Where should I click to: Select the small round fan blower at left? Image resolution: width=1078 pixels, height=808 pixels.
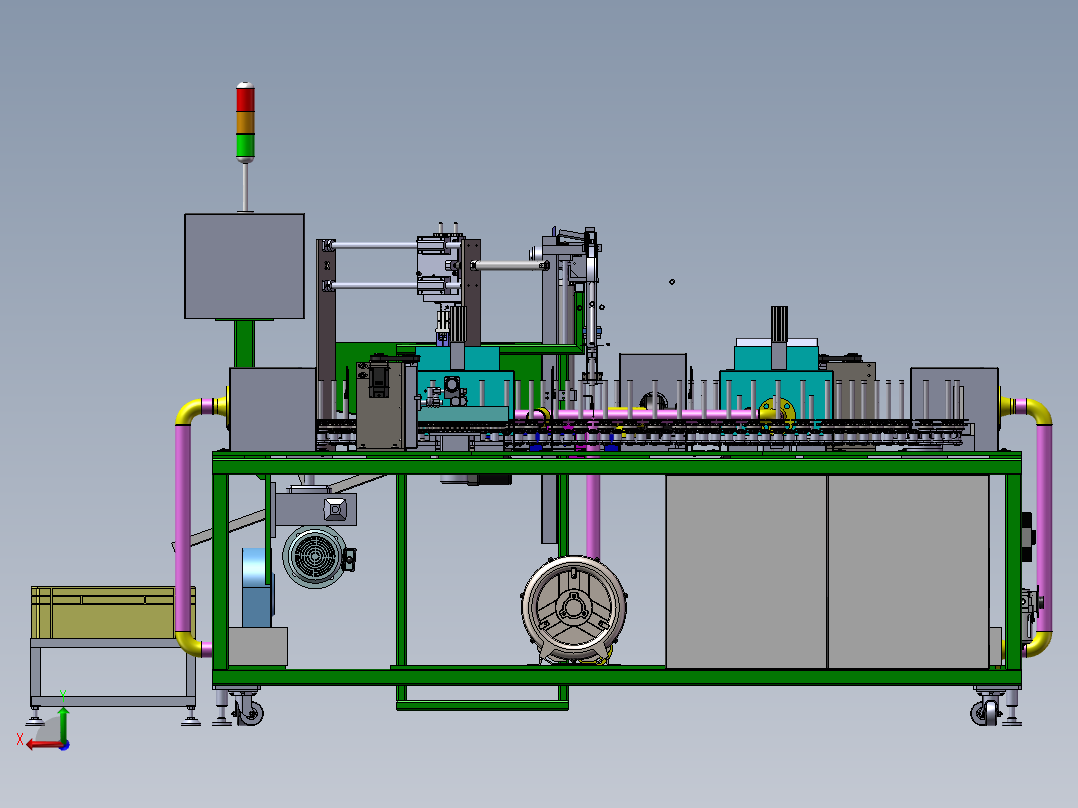pyautogui.click(x=316, y=557)
